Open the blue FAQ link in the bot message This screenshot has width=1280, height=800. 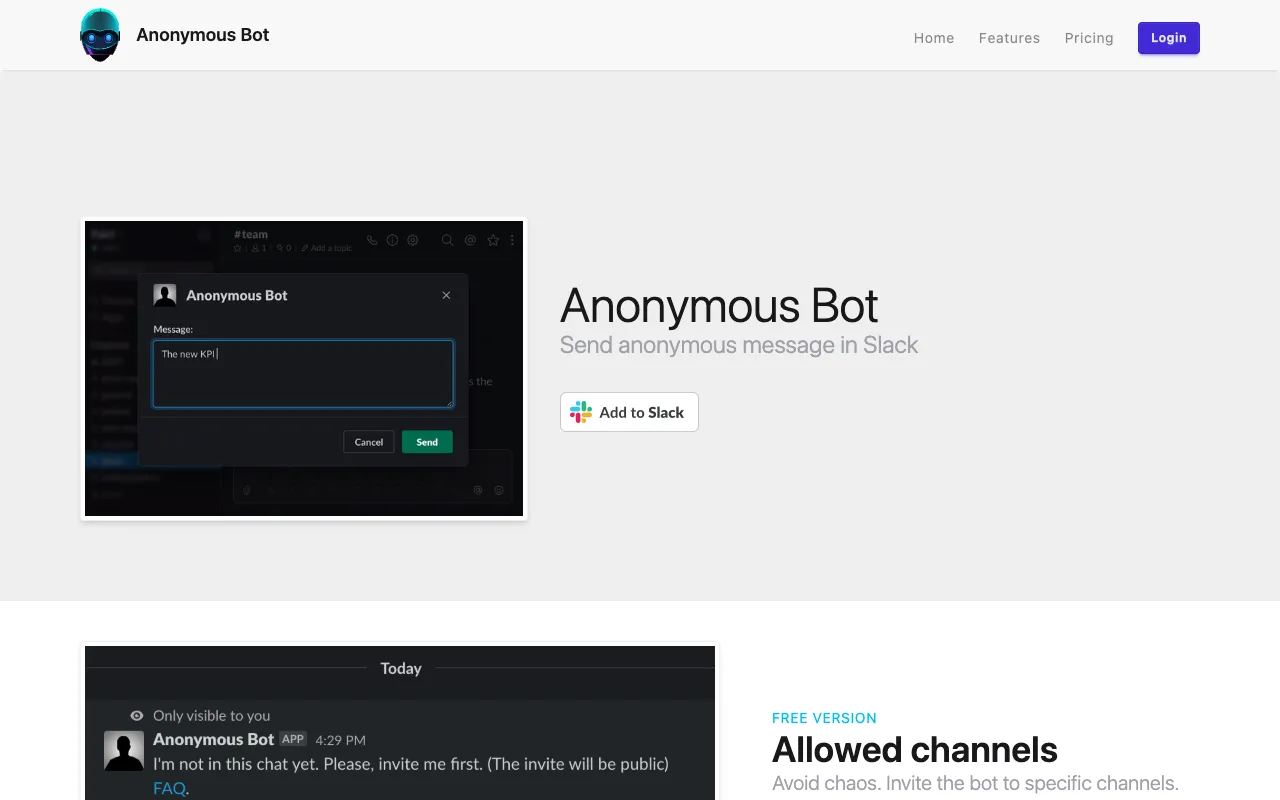(169, 788)
